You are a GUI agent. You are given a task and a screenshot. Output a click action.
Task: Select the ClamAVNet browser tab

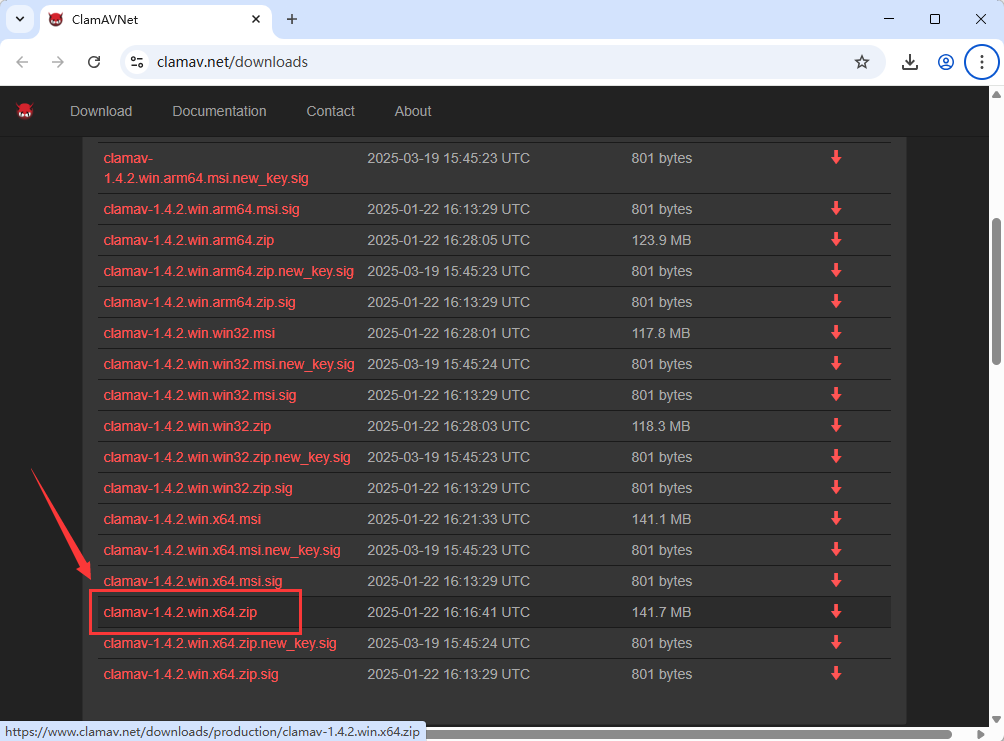point(156,20)
